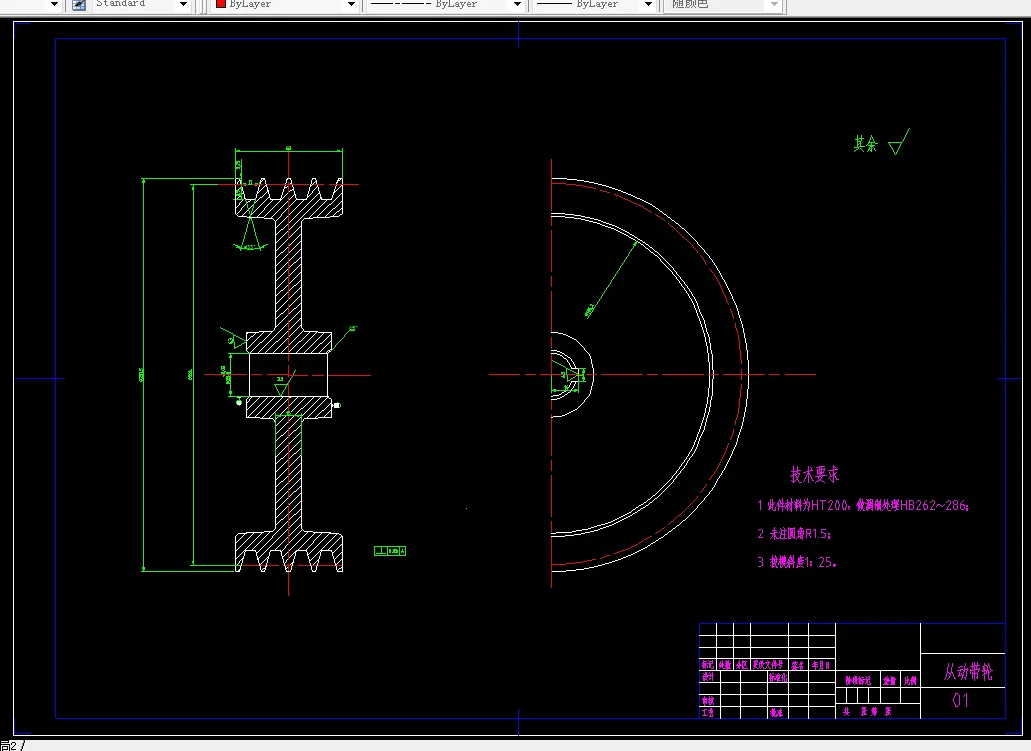Screen dimensions: 1031x751
Task: Select the 其余 surface finish text
Action: 865,144
